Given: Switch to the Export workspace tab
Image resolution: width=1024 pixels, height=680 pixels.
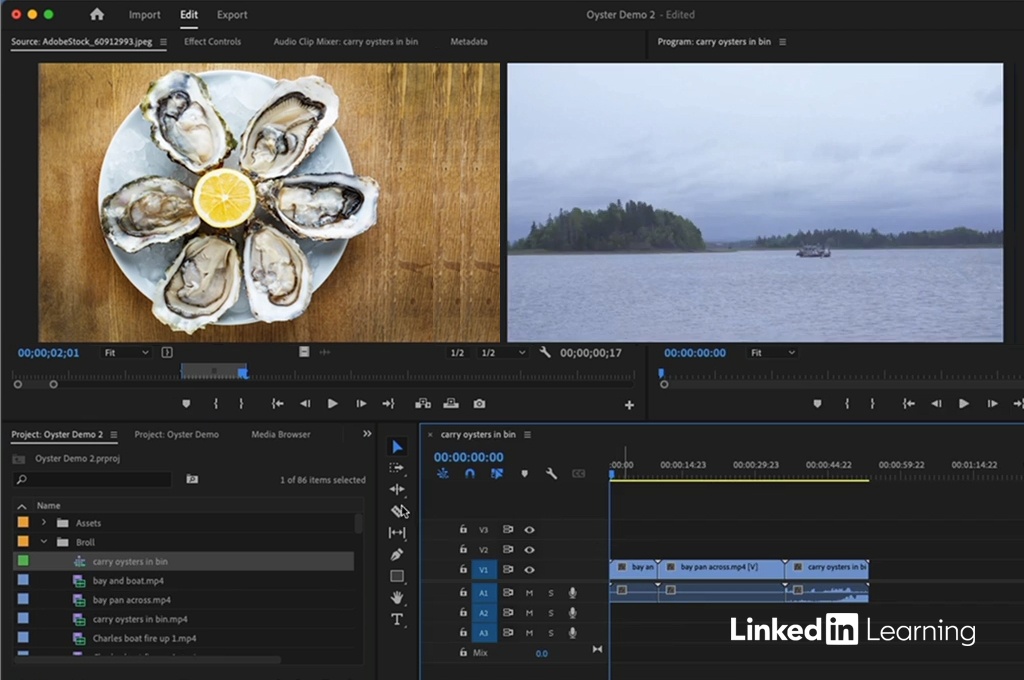Looking at the screenshot, I should tap(232, 15).
